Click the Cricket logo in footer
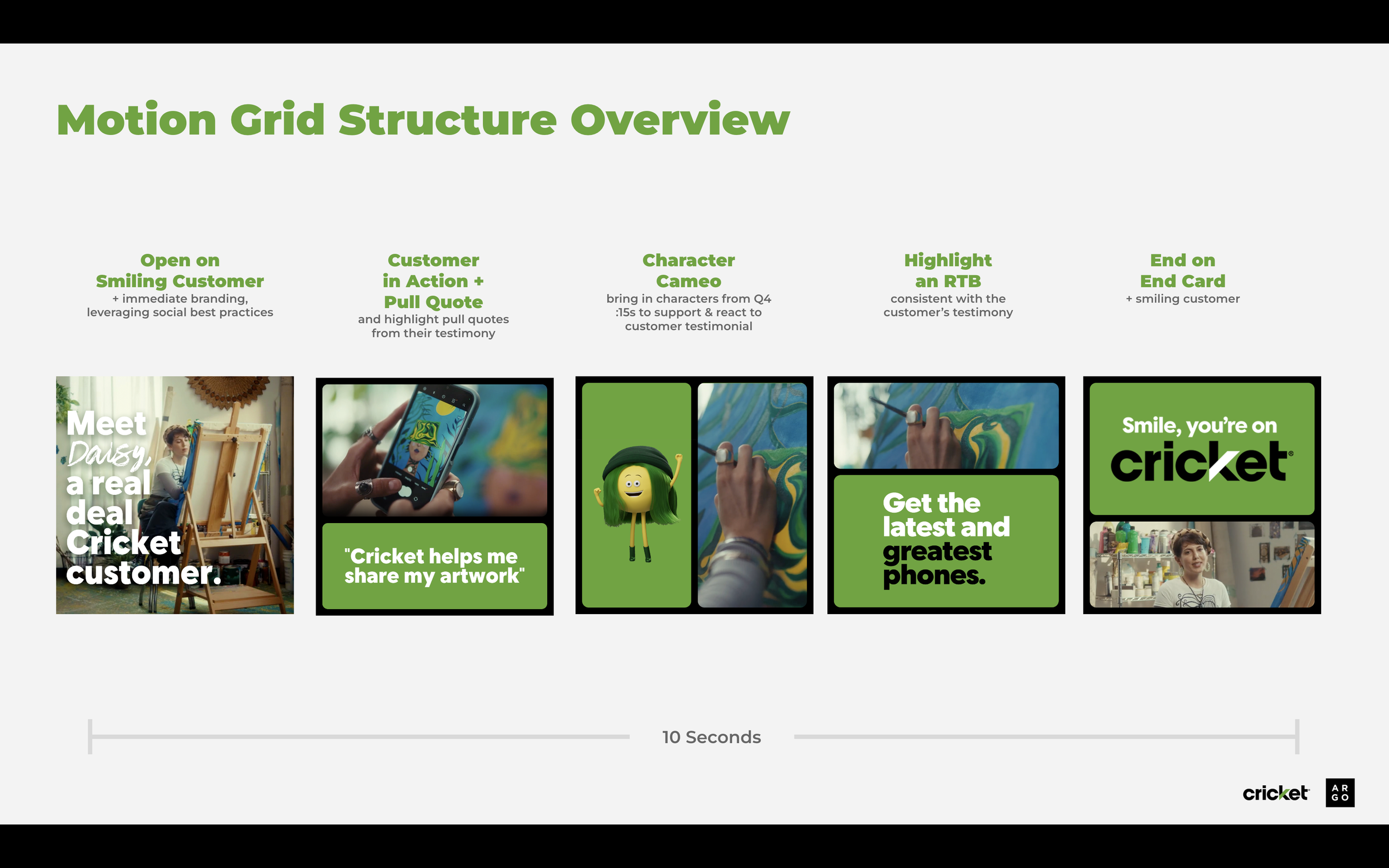Viewport: 1389px width, 868px height. point(1275,794)
